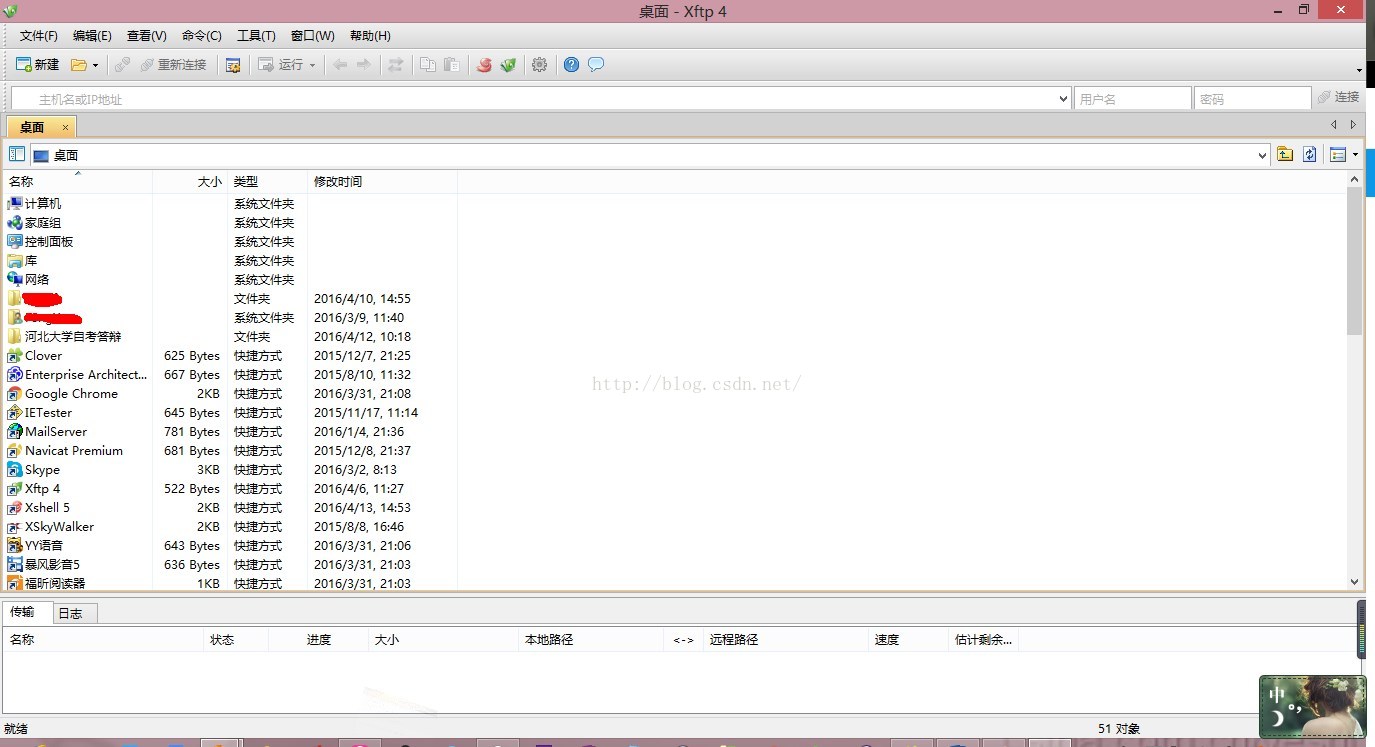
Task: Open the 工具(T) menu
Action: [256, 36]
